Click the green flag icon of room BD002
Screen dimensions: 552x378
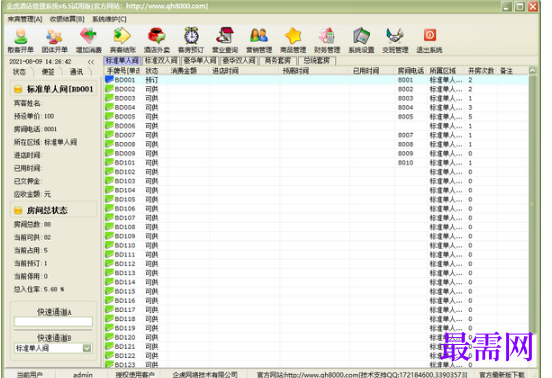click(x=109, y=89)
